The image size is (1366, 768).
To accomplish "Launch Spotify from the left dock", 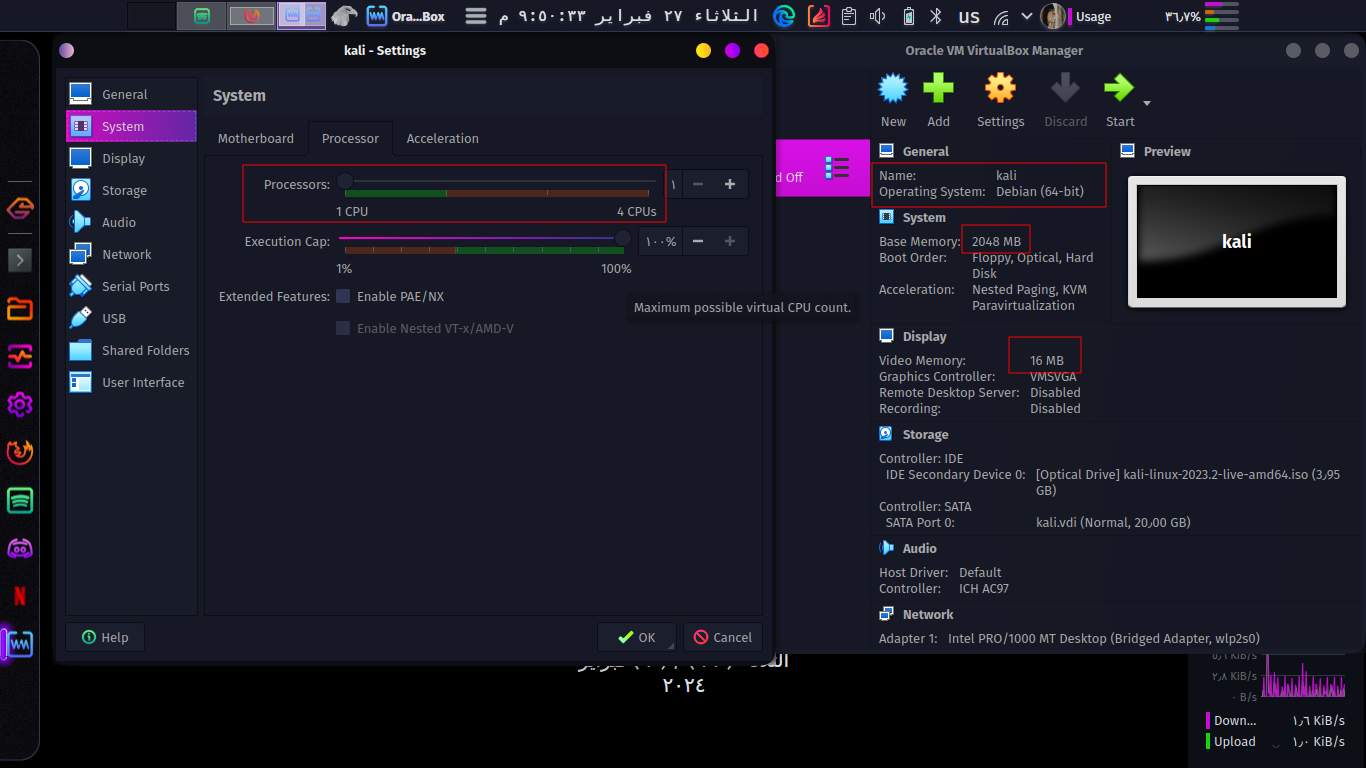I will (20, 501).
